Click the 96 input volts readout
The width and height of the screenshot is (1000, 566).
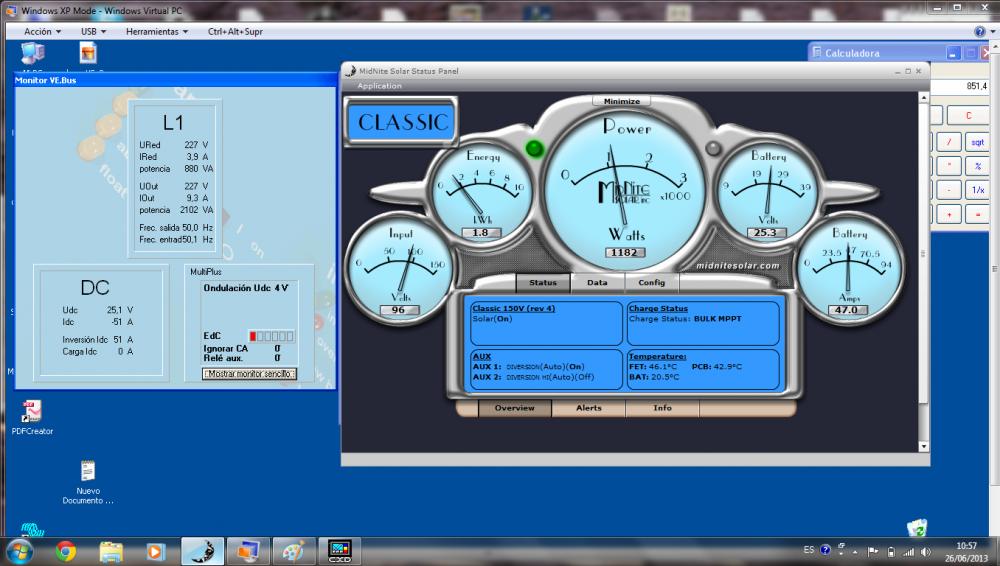(399, 309)
